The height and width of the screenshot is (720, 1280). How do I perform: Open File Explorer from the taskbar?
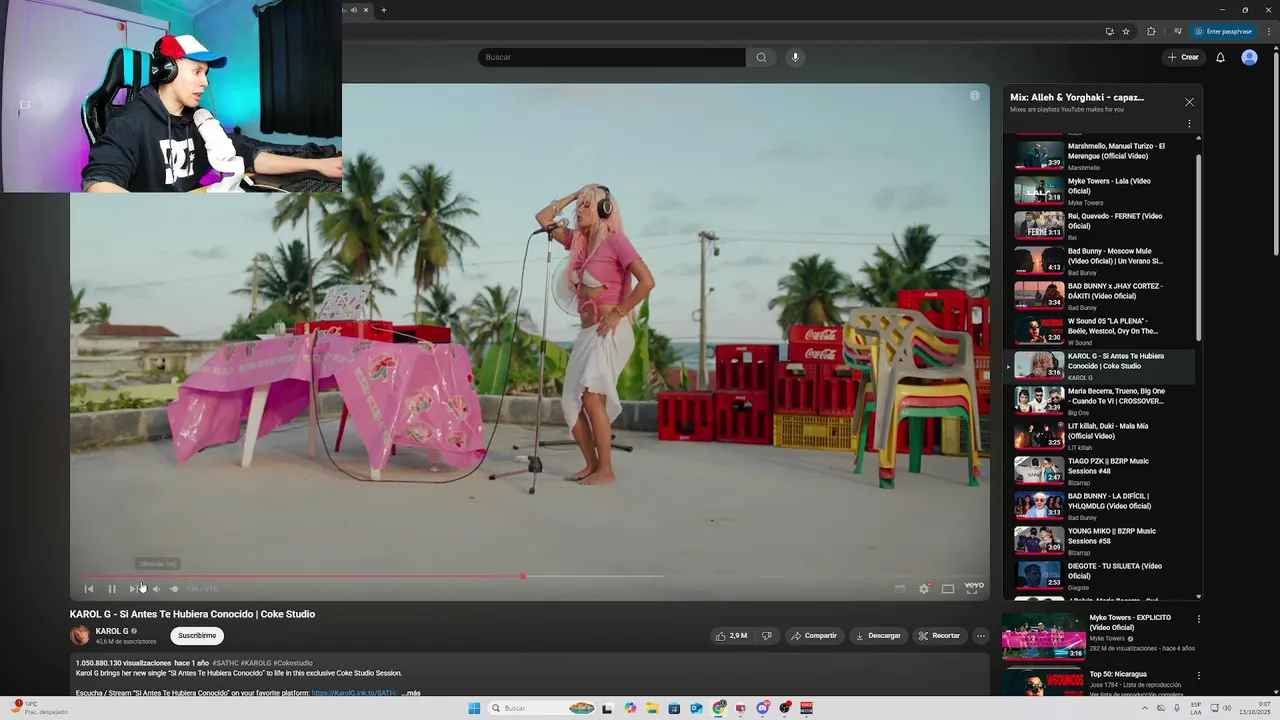click(x=653, y=708)
